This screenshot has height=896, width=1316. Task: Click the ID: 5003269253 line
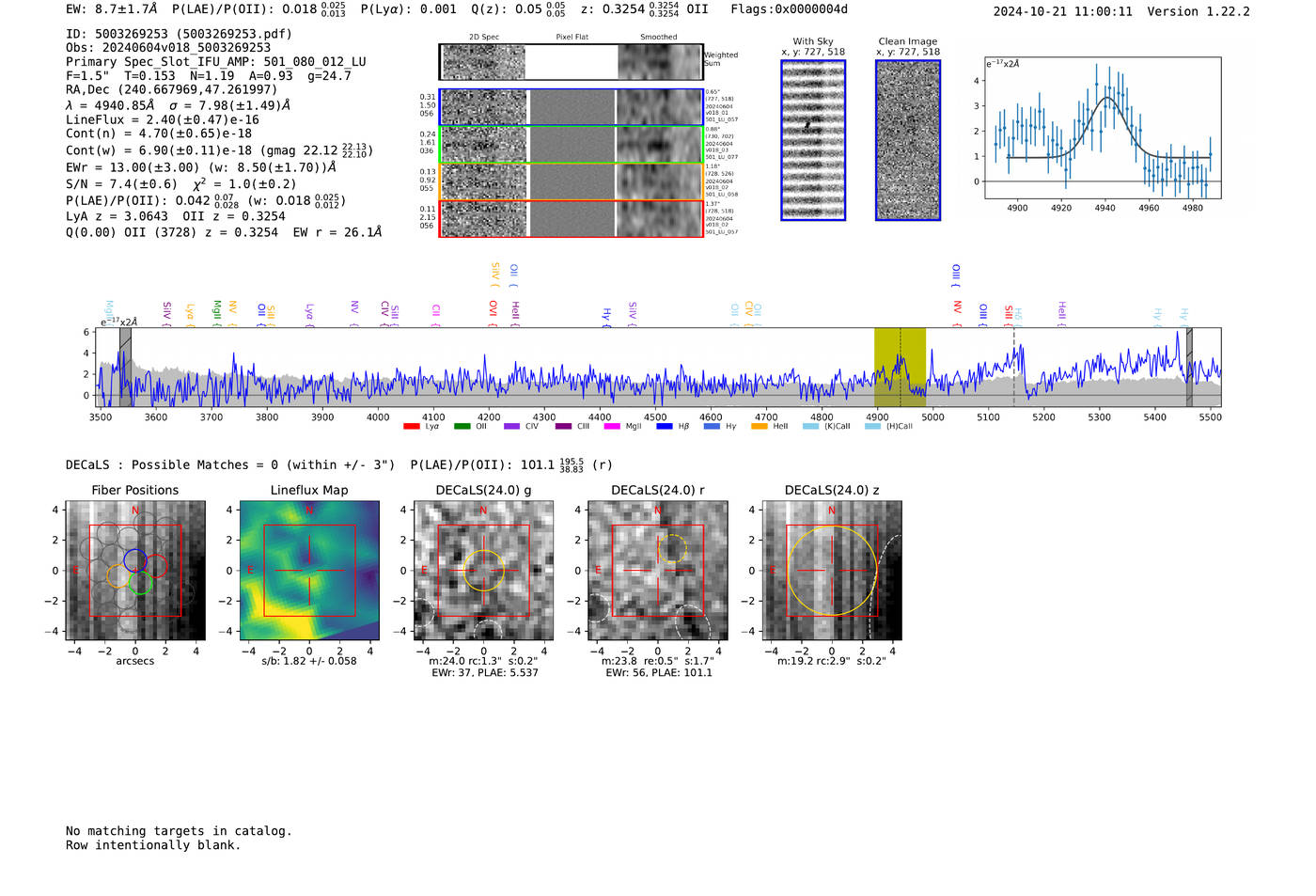click(180, 34)
